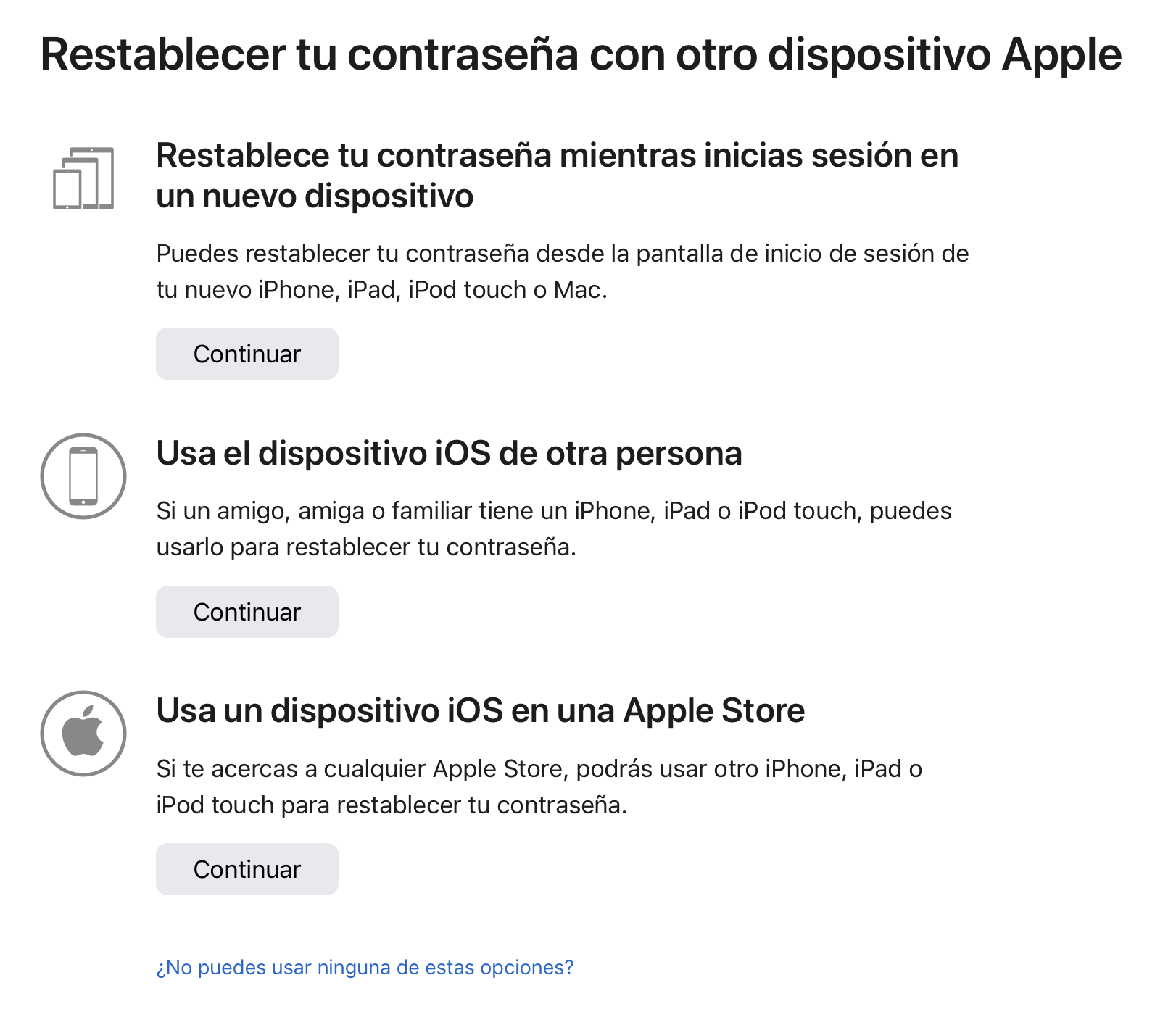Click the line 'tu nuevo iPhone, iPad, iPod touch o Mac.'
This screenshot has width=1176, height=1025.
[x=381, y=290]
